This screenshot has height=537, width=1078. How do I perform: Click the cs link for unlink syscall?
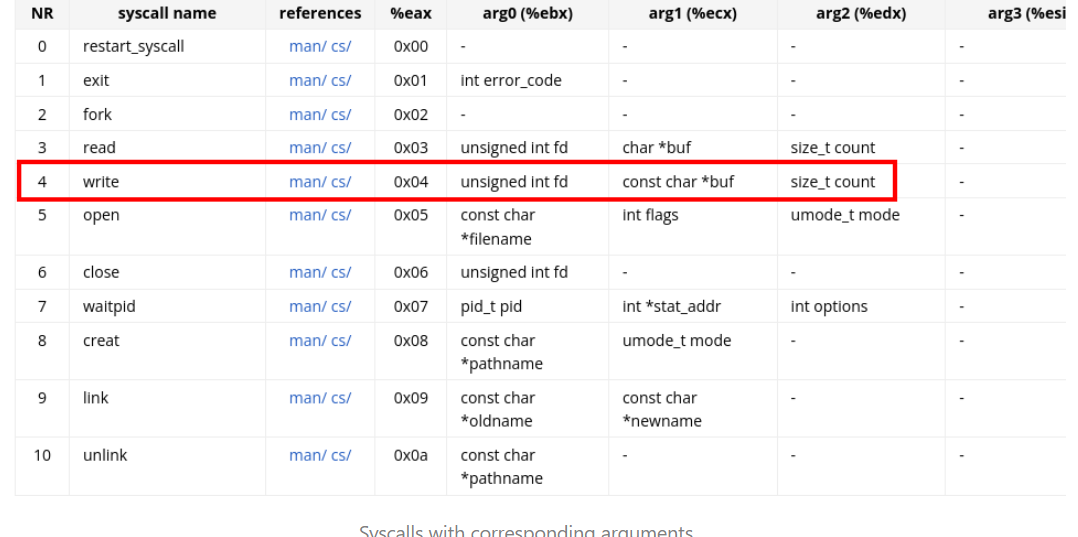point(341,455)
